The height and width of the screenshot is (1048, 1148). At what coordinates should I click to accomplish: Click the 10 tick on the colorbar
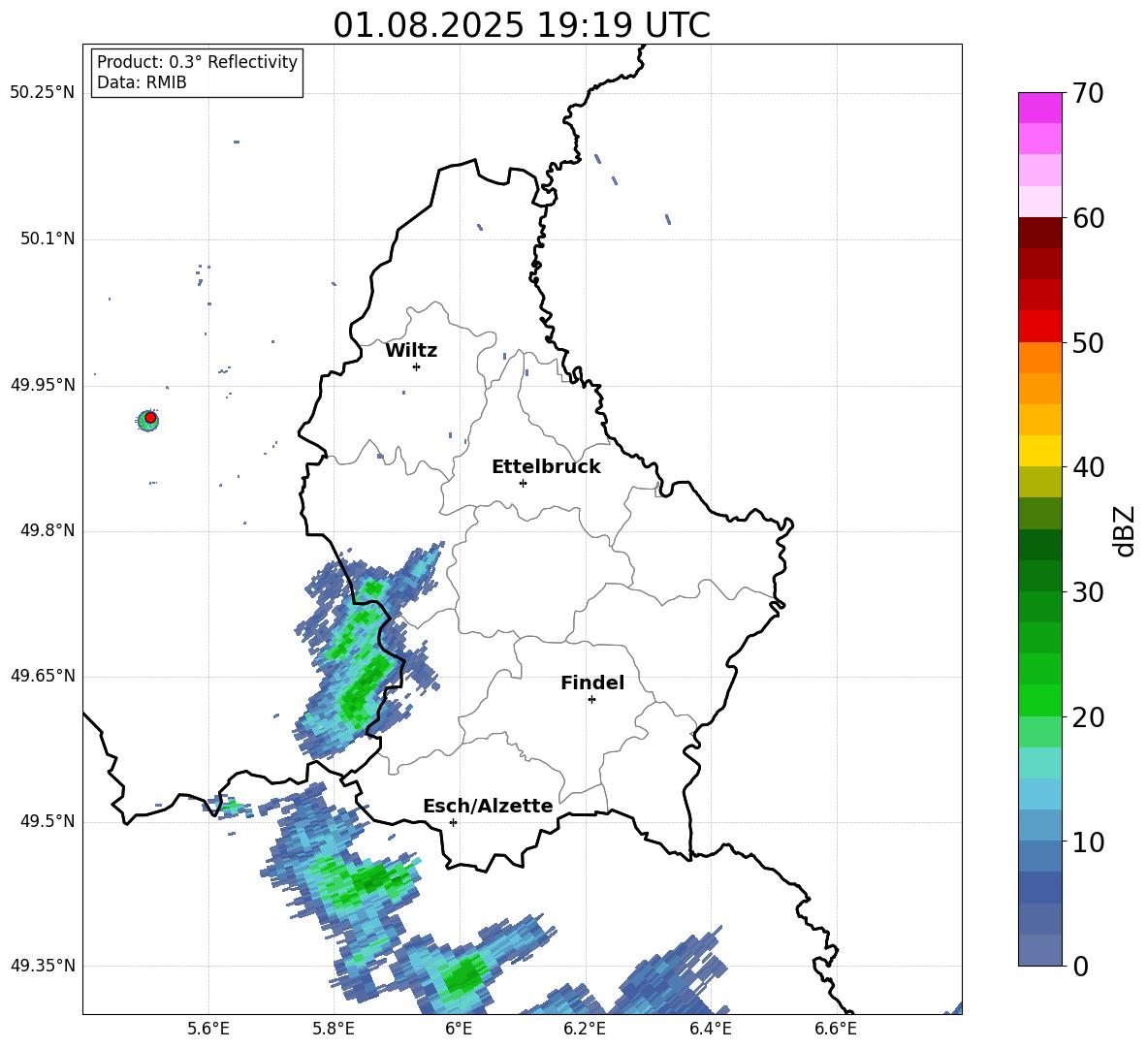click(1088, 842)
